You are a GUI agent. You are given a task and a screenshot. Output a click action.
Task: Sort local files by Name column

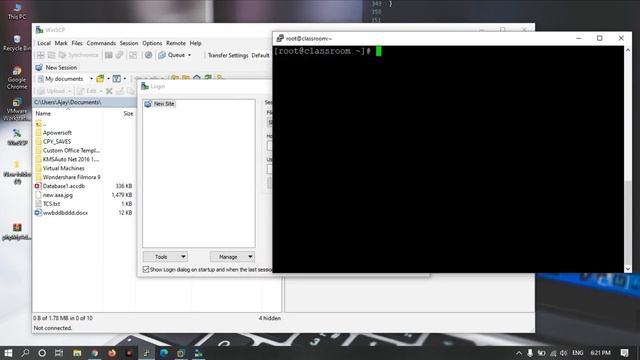[68, 113]
